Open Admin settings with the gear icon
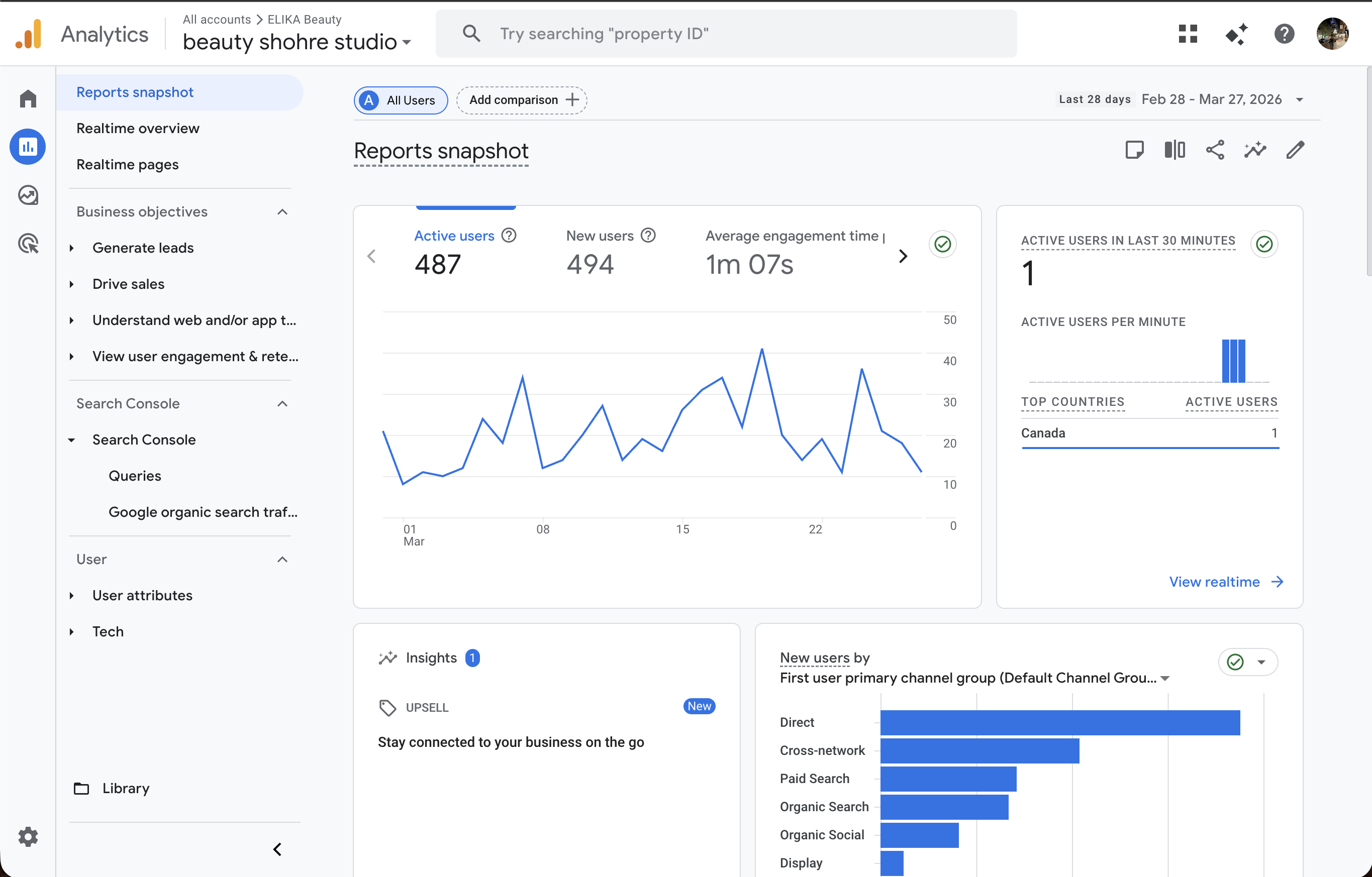This screenshot has height=877, width=1372. (x=27, y=837)
